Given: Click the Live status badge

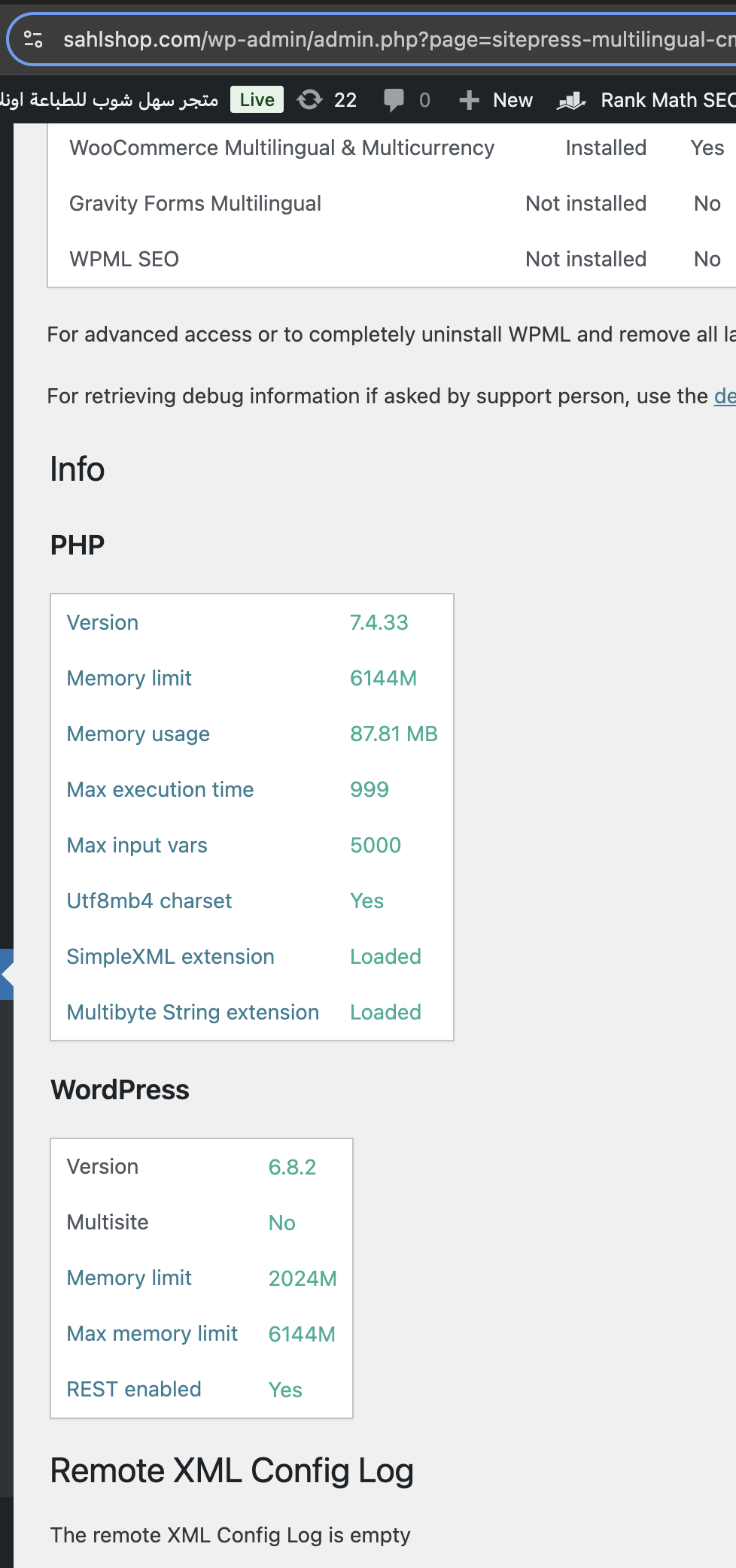Looking at the screenshot, I should 257,99.
